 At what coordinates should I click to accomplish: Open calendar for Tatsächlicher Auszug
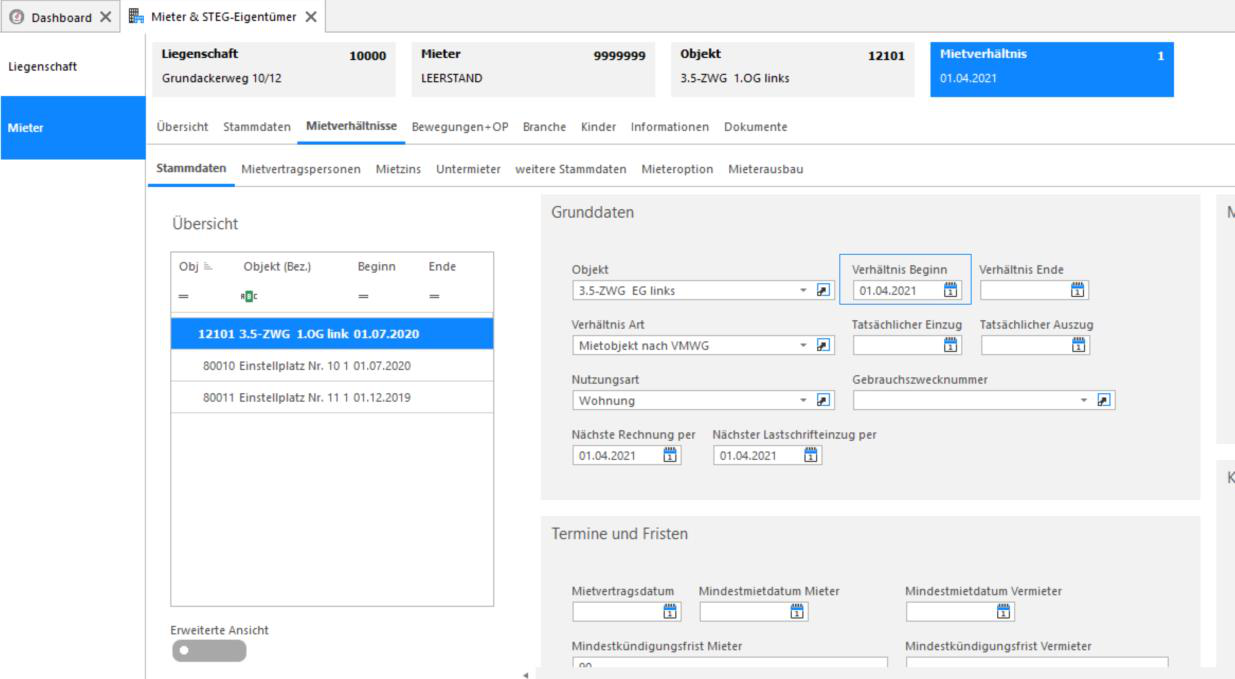pos(1078,345)
